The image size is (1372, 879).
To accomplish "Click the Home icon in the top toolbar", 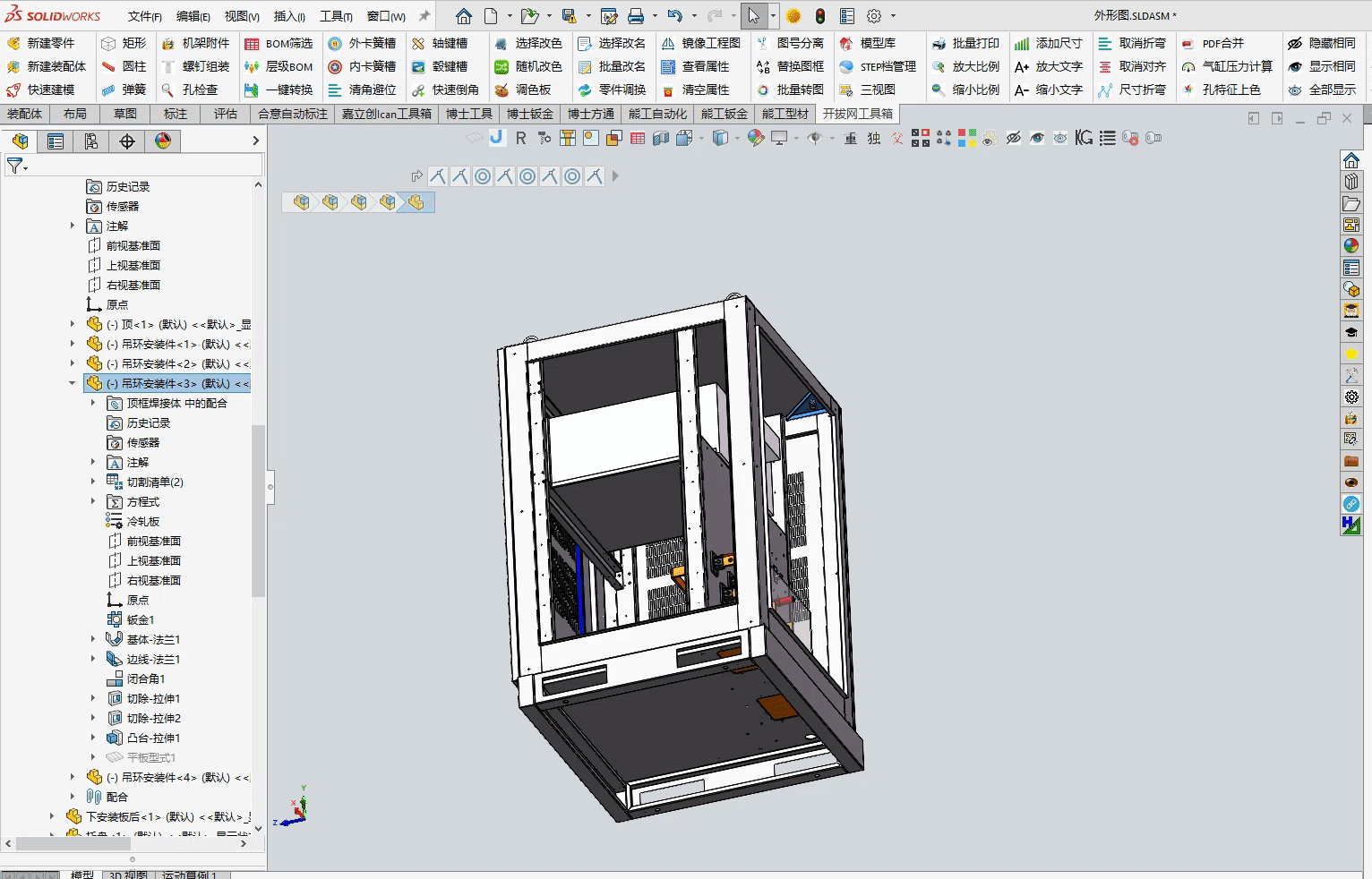I will pos(463,16).
